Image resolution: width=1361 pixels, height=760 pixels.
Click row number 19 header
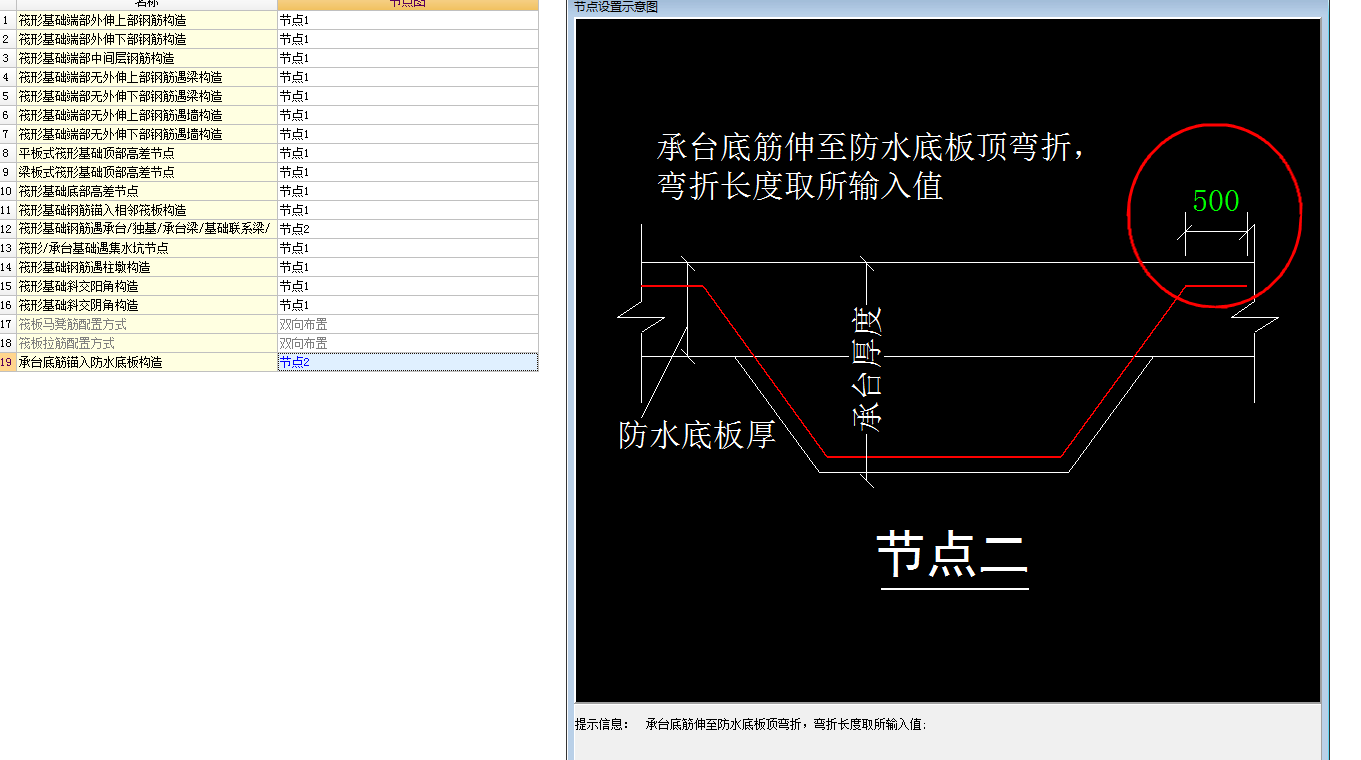click(8, 362)
